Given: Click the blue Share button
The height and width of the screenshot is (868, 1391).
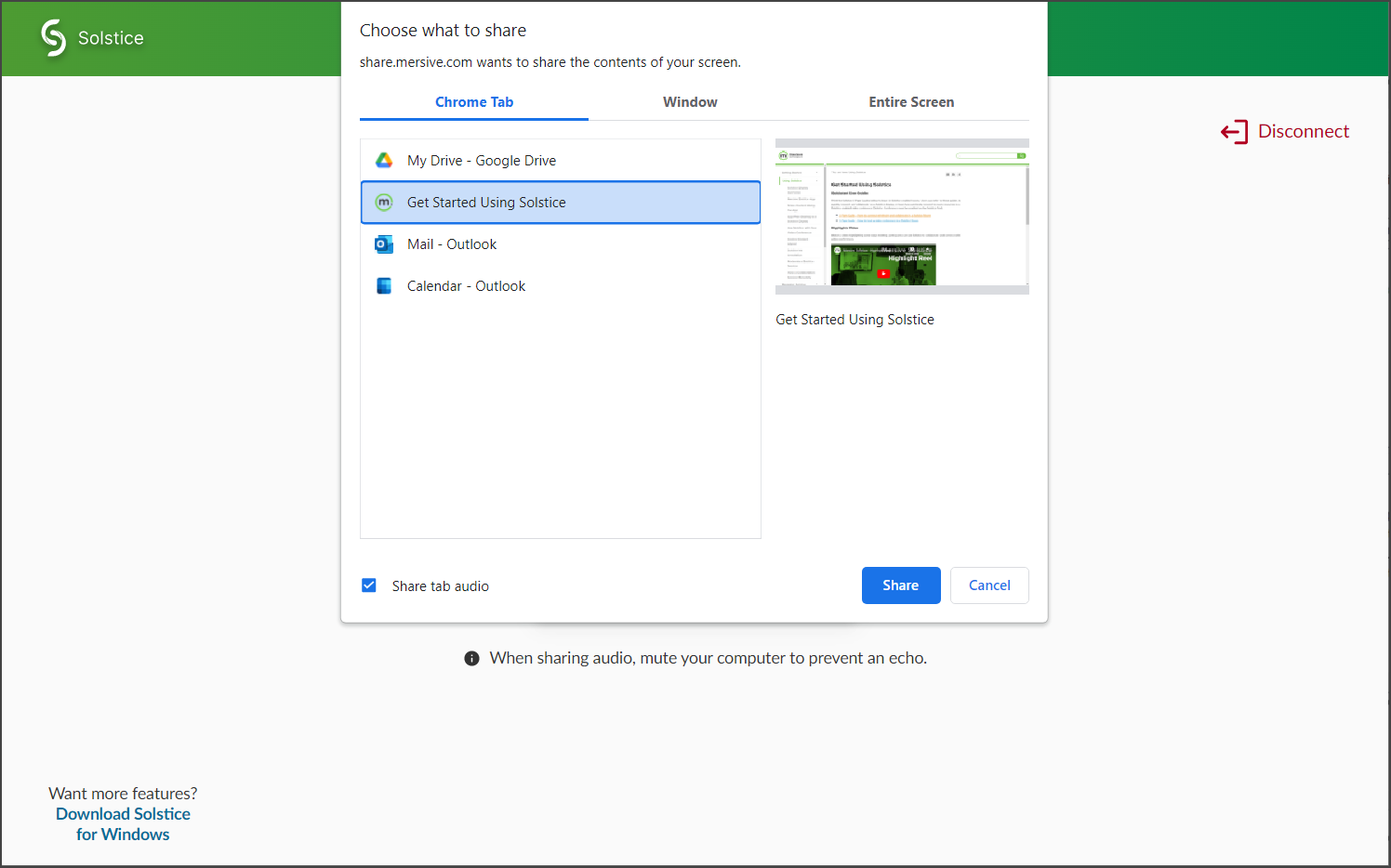Looking at the screenshot, I should click(901, 585).
